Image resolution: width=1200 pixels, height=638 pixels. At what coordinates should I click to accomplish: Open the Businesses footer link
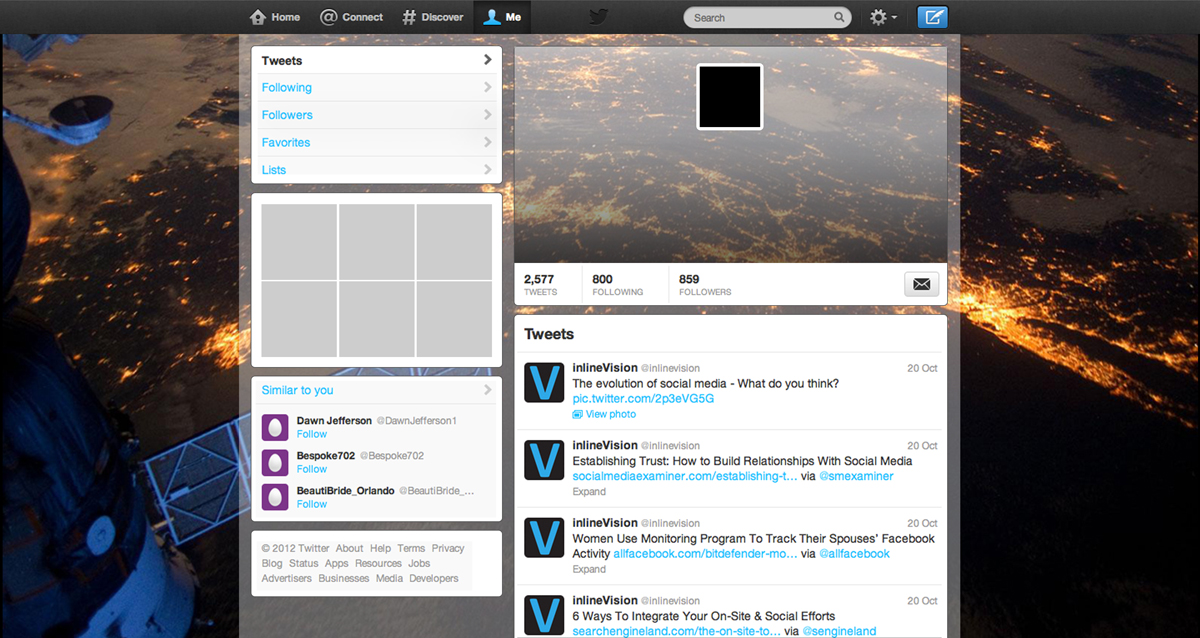[344, 578]
